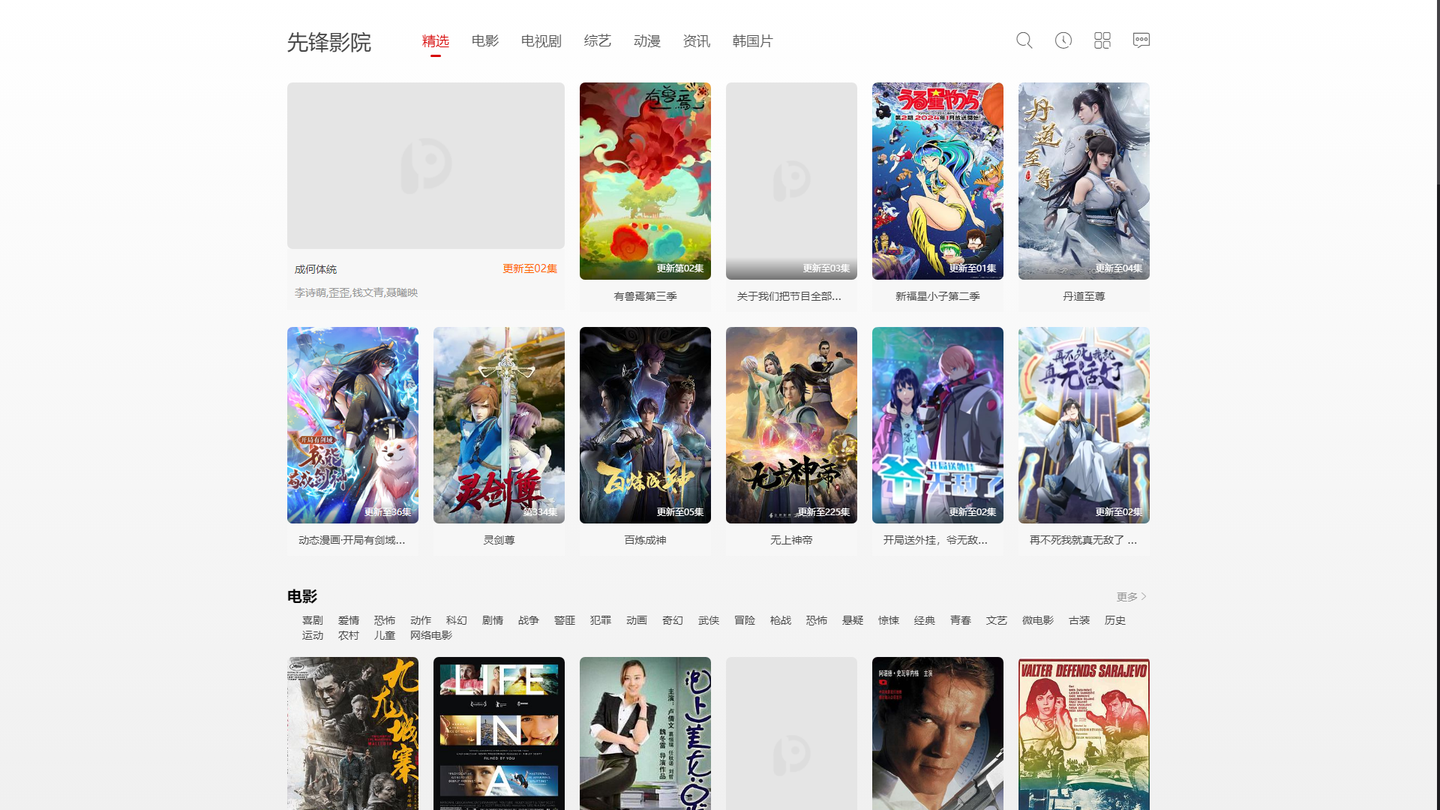Filter movies by 儿童 genre

(385, 635)
